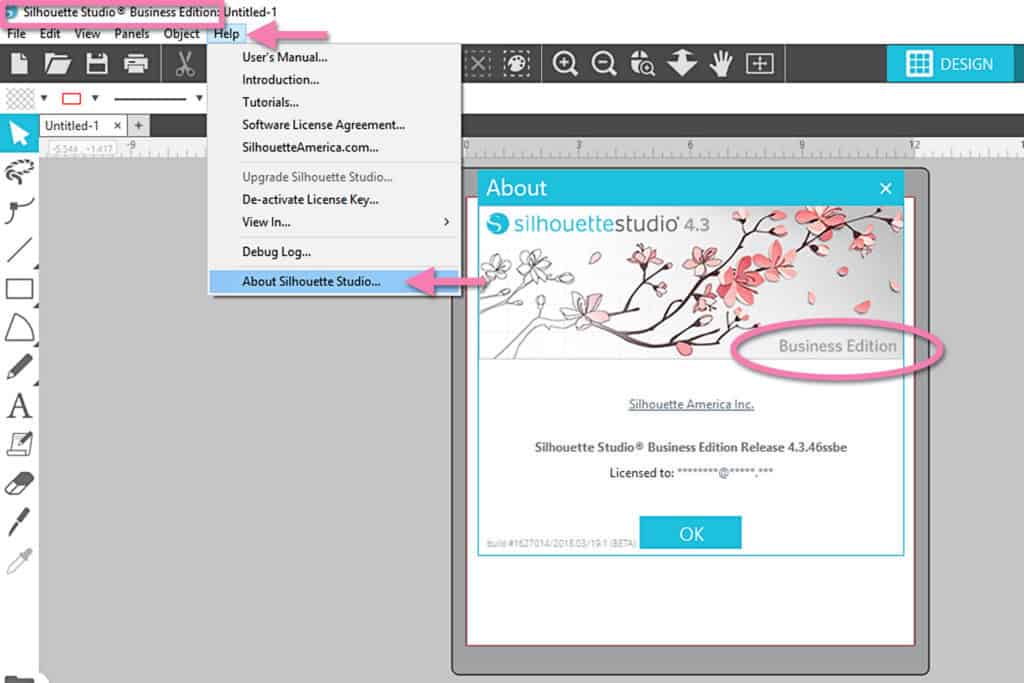Switch to the DESIGN tab

(950, 64)
